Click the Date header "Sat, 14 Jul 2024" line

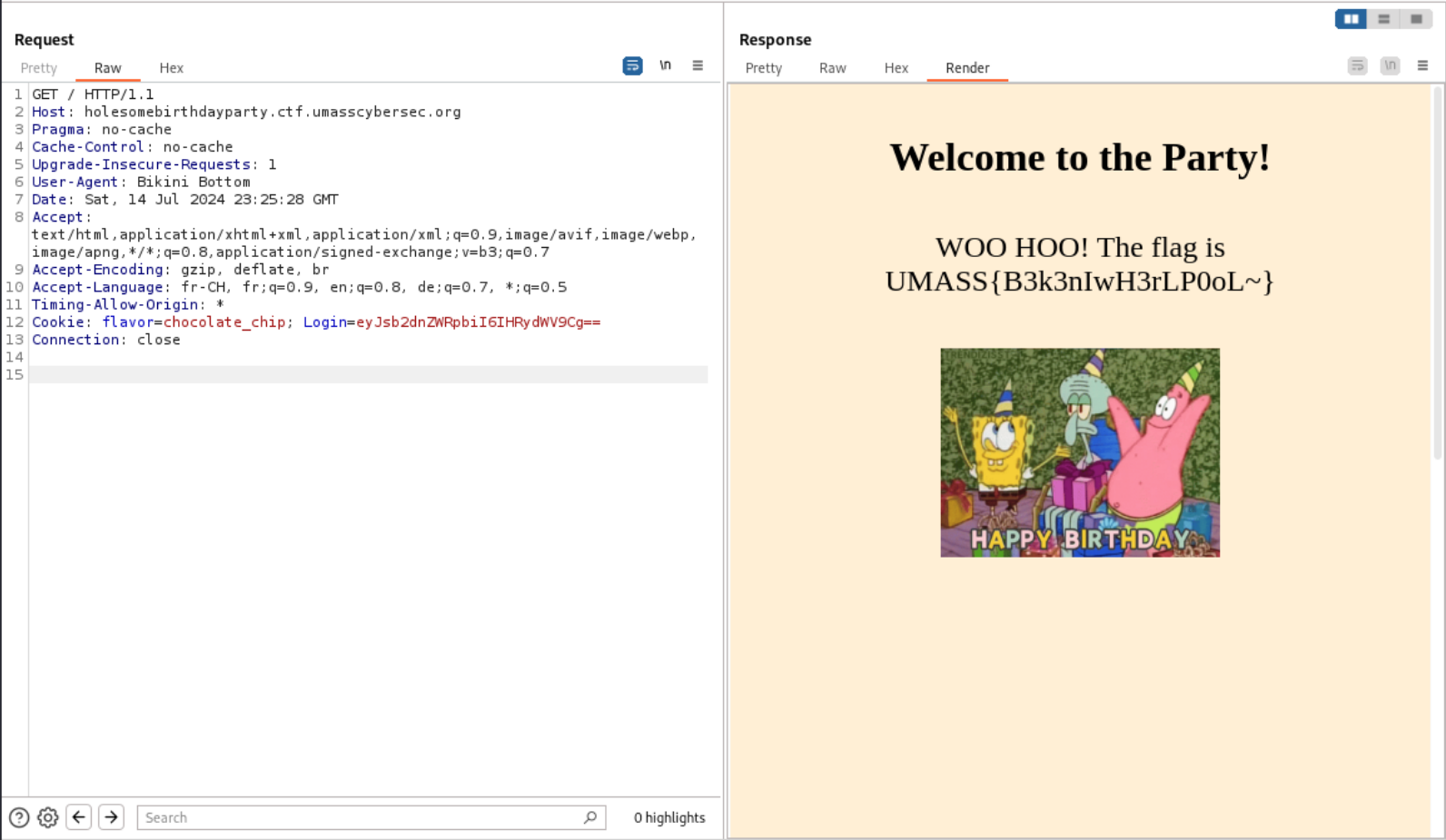[185, 199]
